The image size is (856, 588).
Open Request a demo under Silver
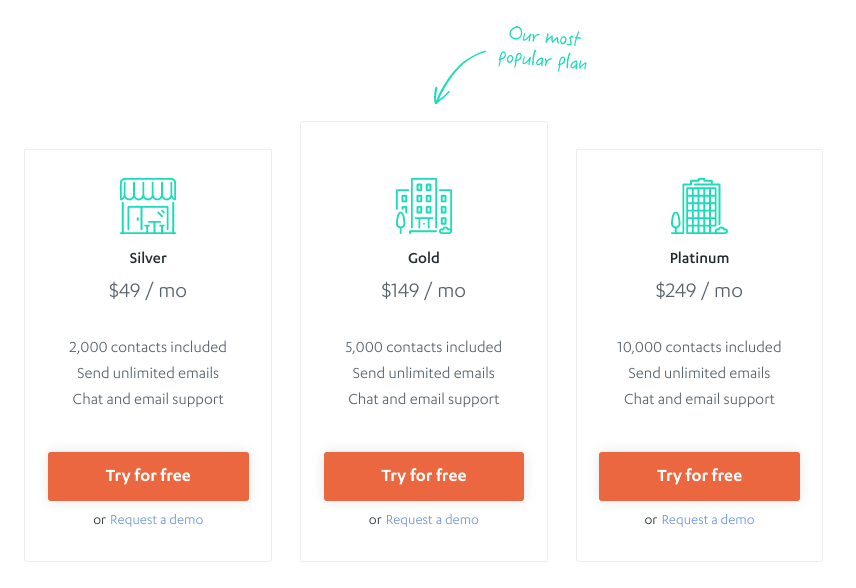coord(157,520)
